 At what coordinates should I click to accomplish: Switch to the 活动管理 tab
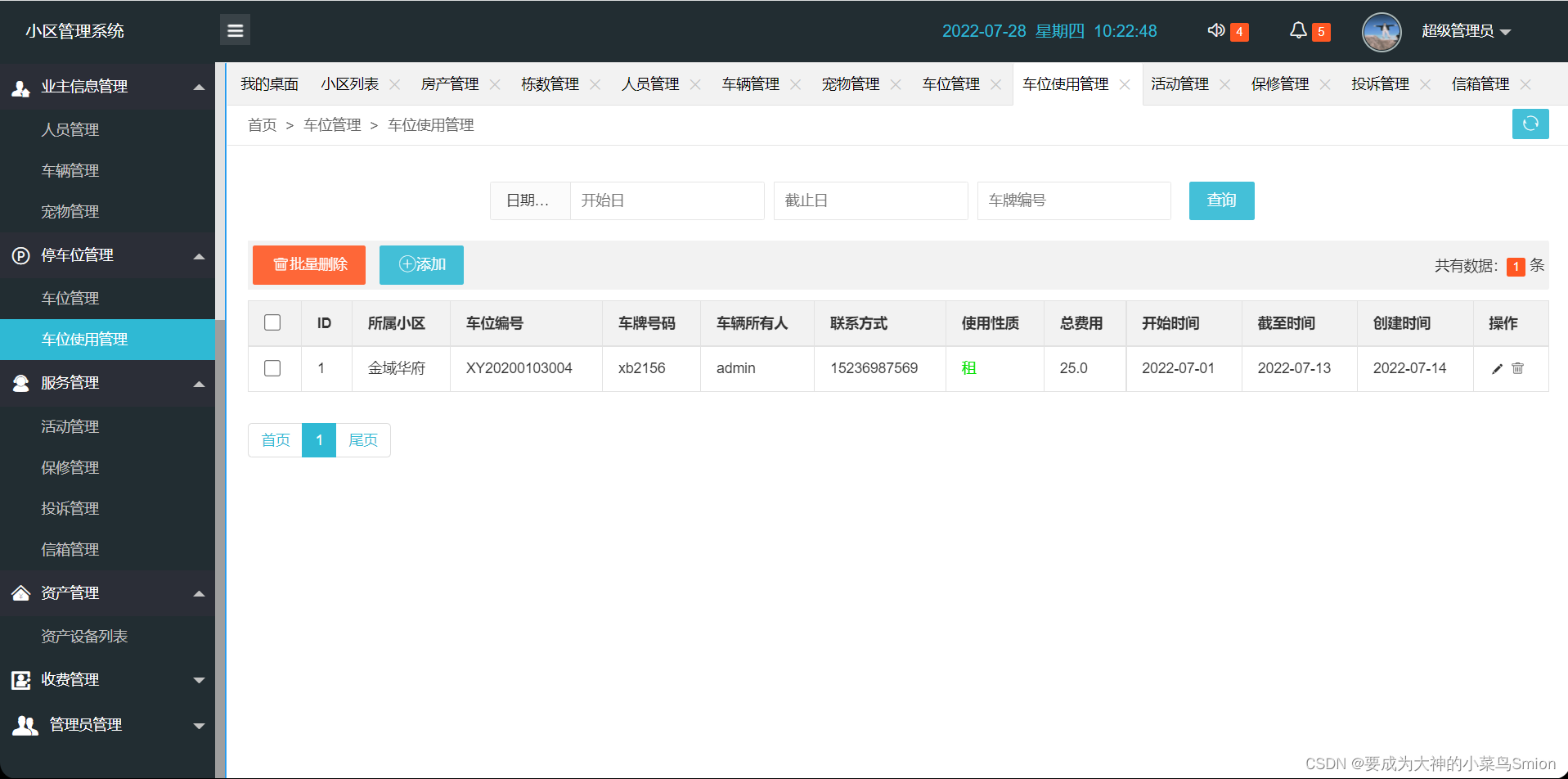tap(1179, 84)
